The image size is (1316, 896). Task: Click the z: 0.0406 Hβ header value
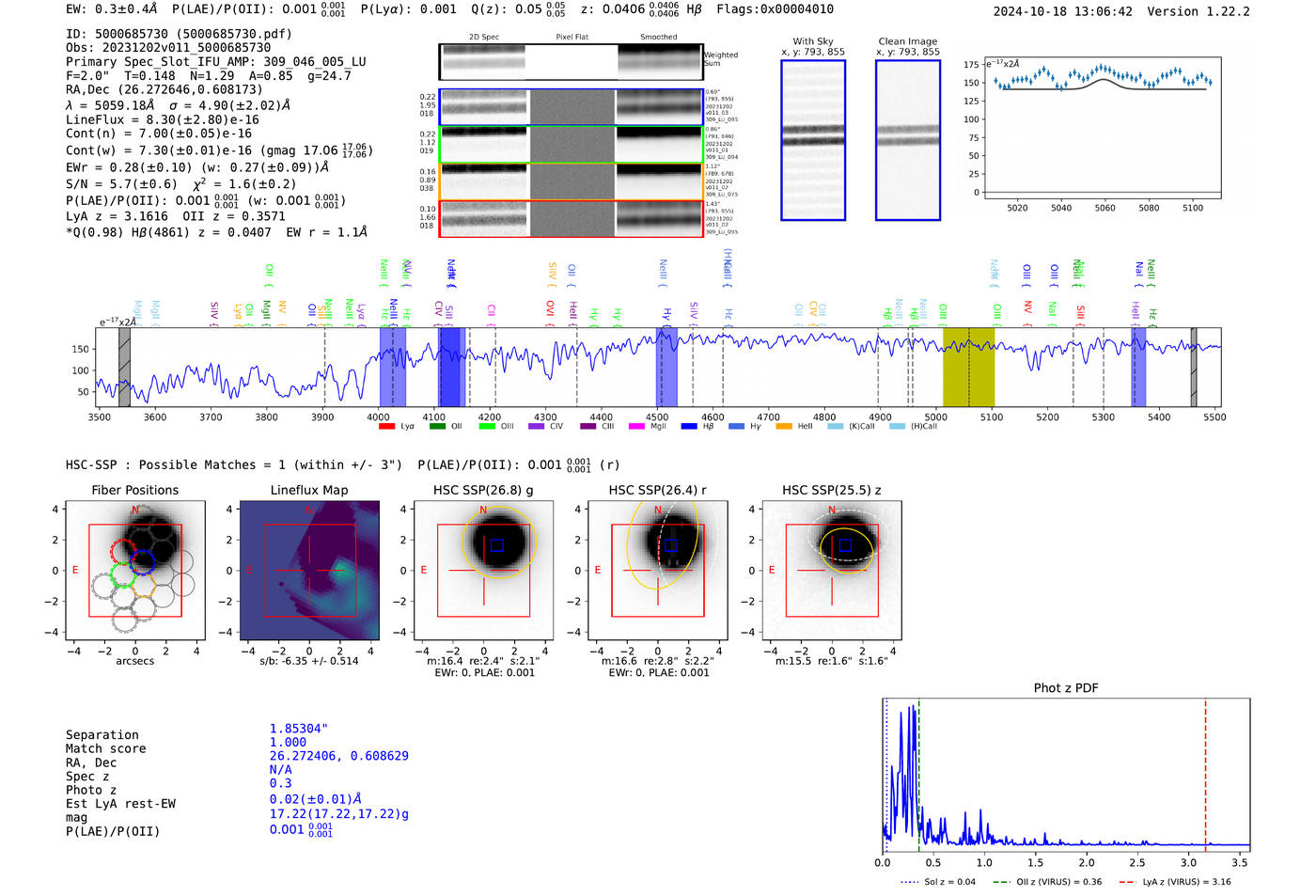tap(641, 9)
